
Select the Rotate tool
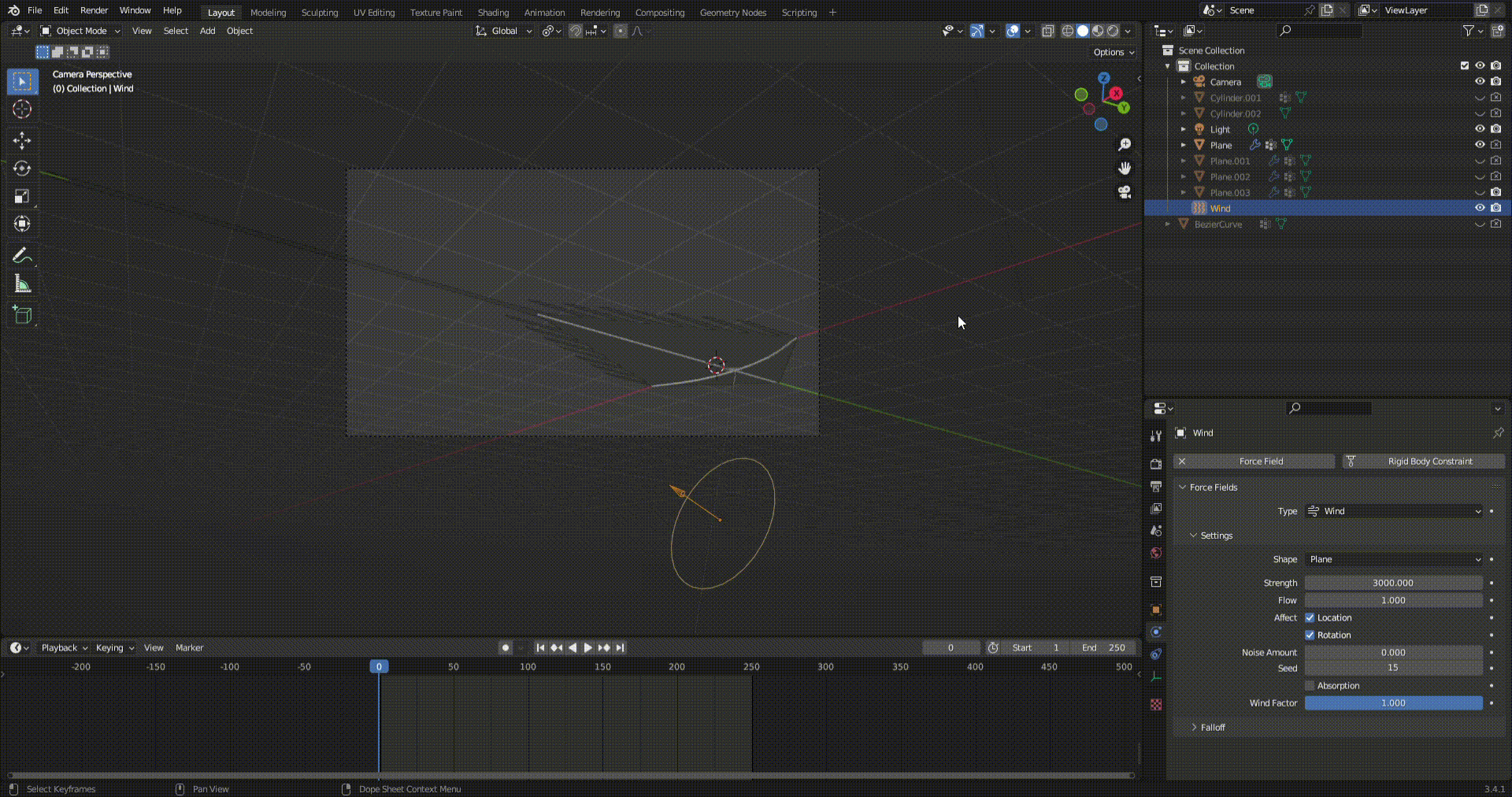[22, 169]
